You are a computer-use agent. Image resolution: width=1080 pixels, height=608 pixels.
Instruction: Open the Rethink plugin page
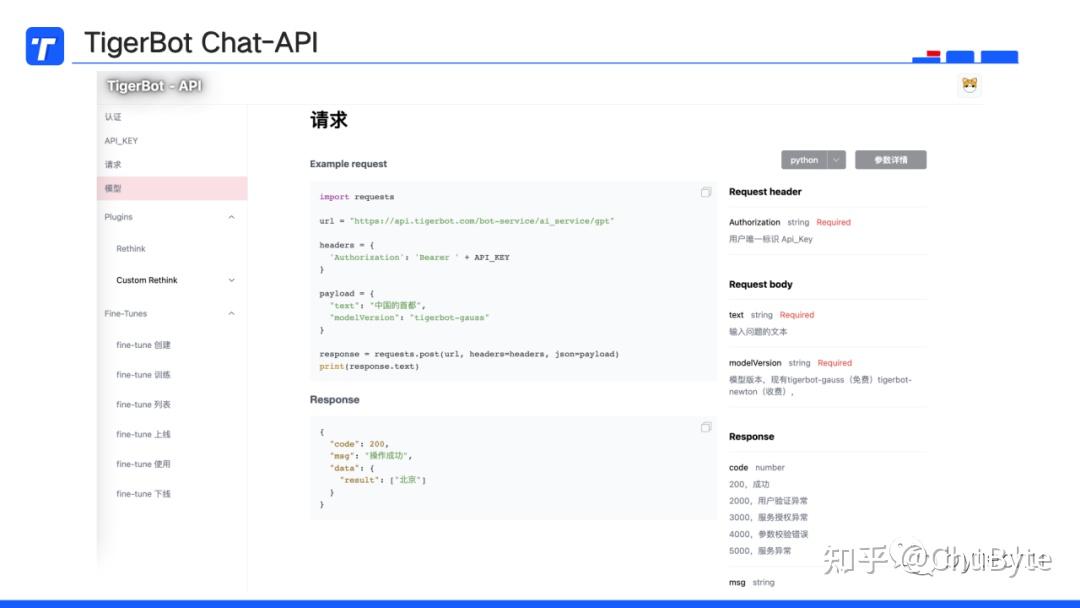click(131, 249)
